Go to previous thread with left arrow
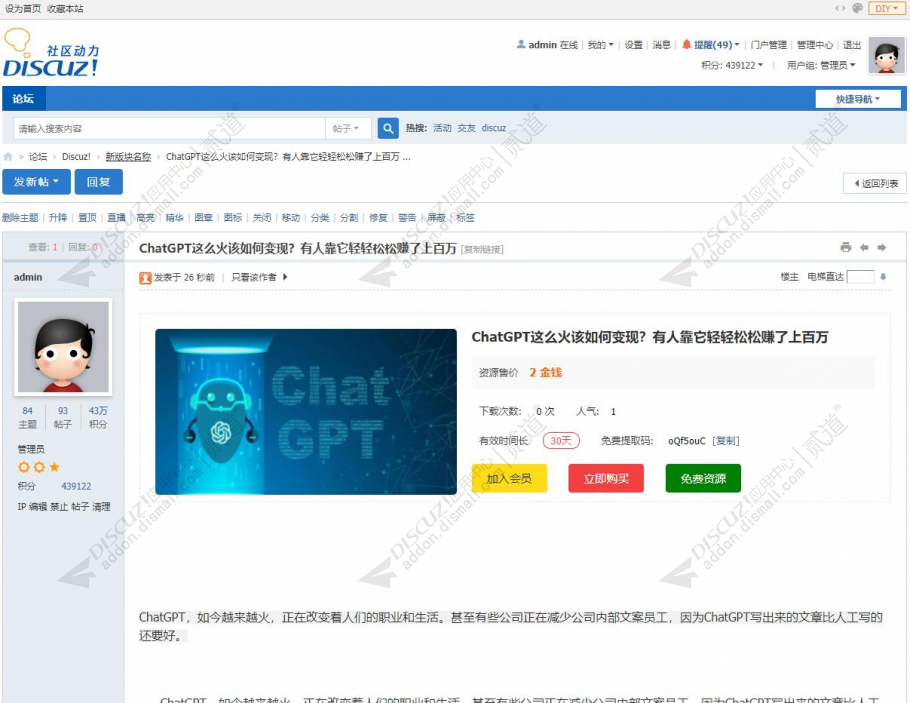 (x=864, y=247)
